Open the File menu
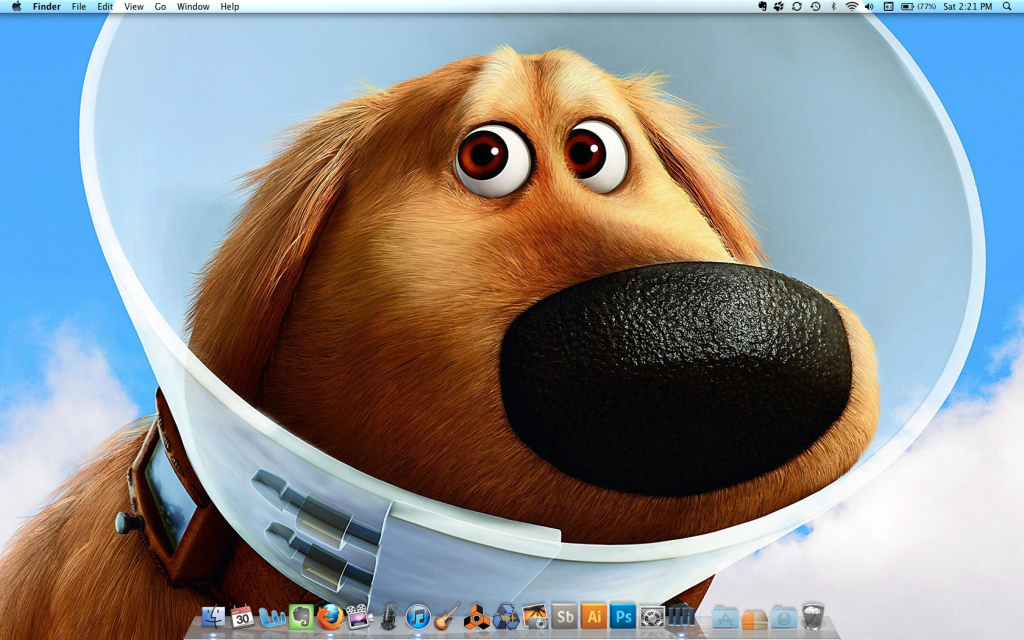 79,7
